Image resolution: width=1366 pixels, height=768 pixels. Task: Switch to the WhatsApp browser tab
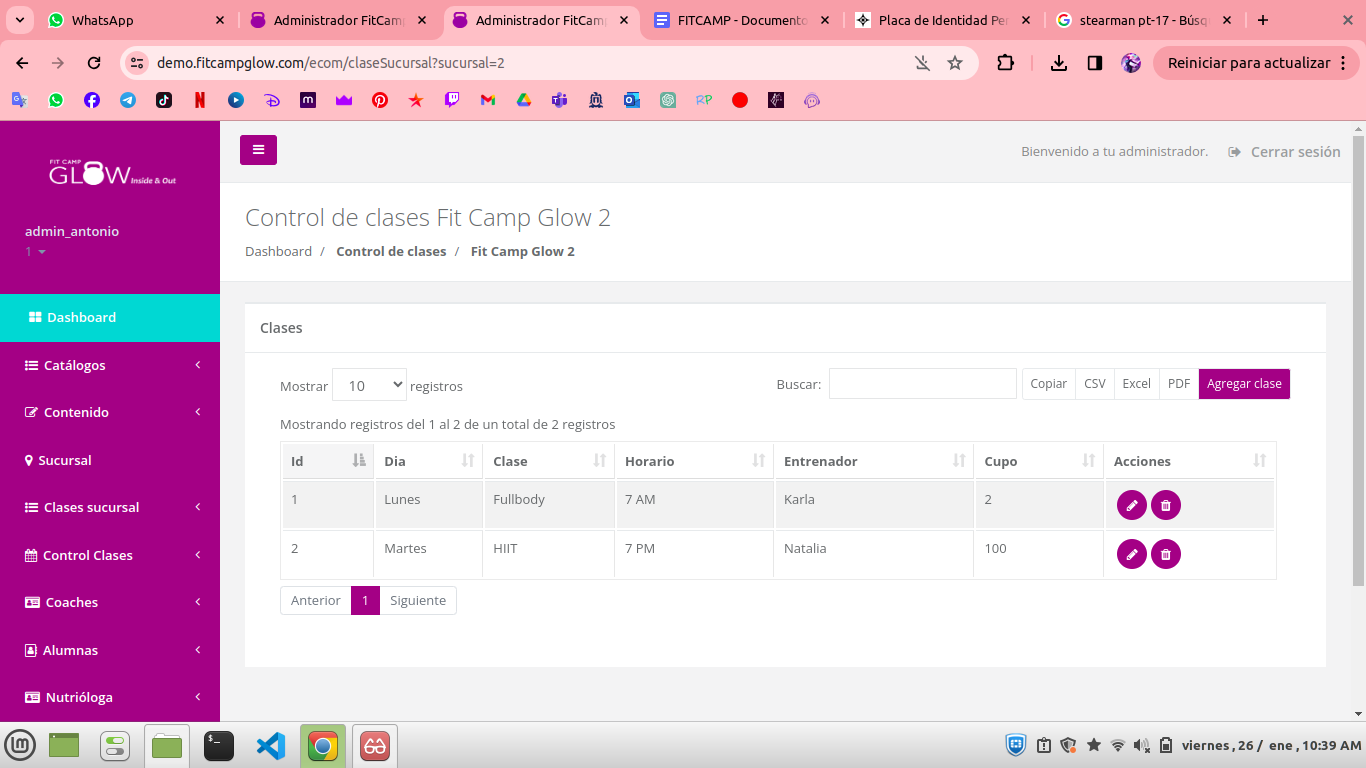tap(138, 20)
